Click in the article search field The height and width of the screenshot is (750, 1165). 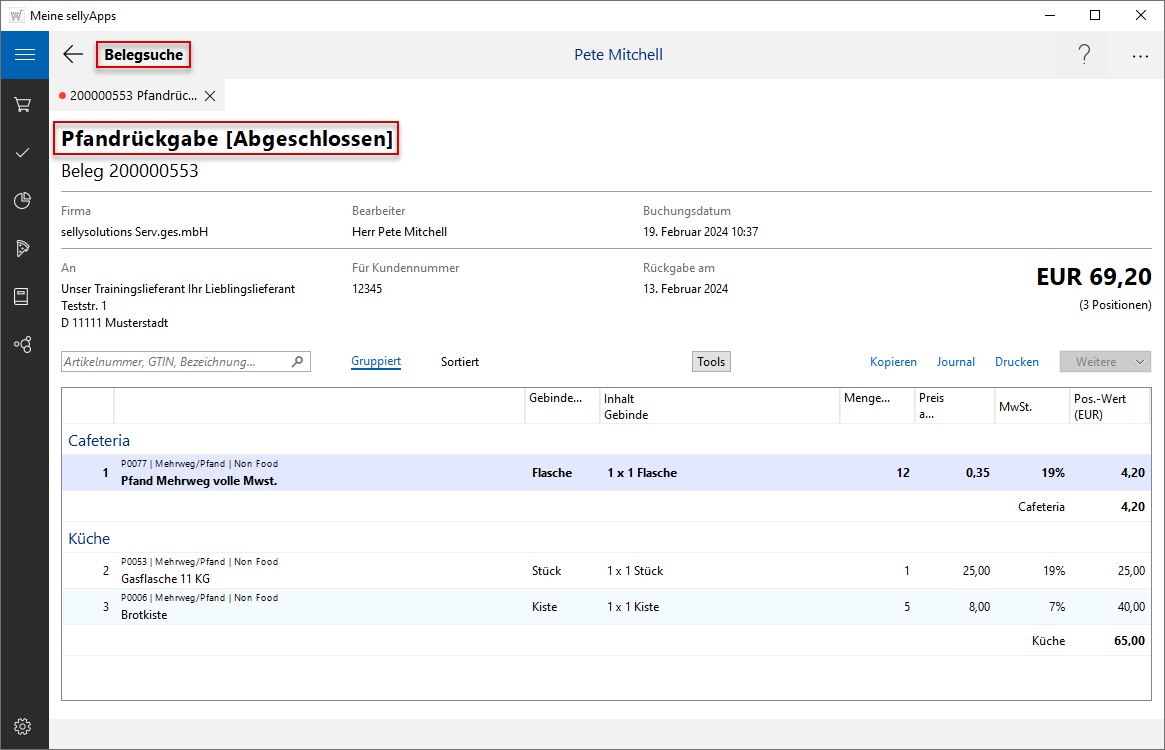coord(175,362)
